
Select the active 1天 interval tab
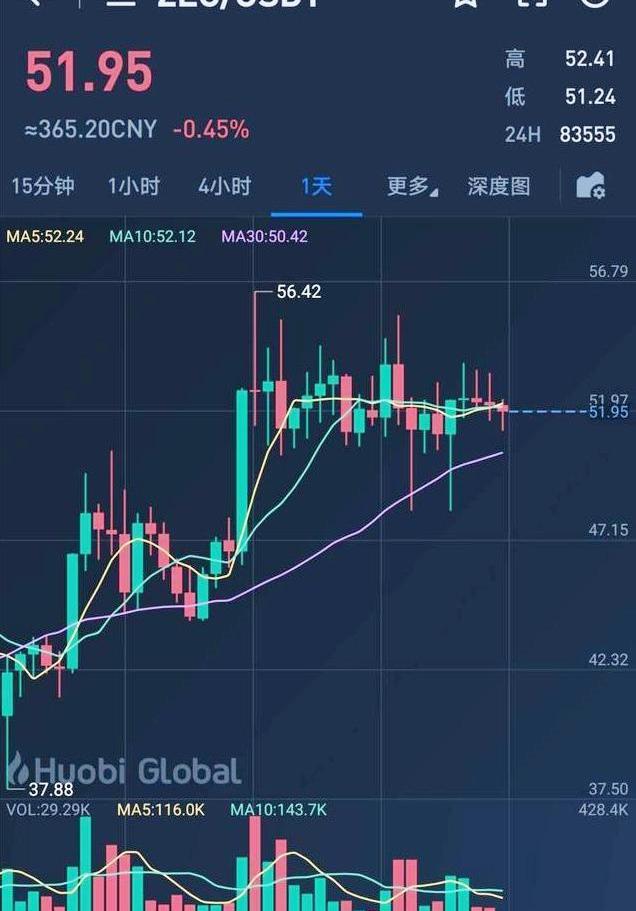tap(316, 186)
